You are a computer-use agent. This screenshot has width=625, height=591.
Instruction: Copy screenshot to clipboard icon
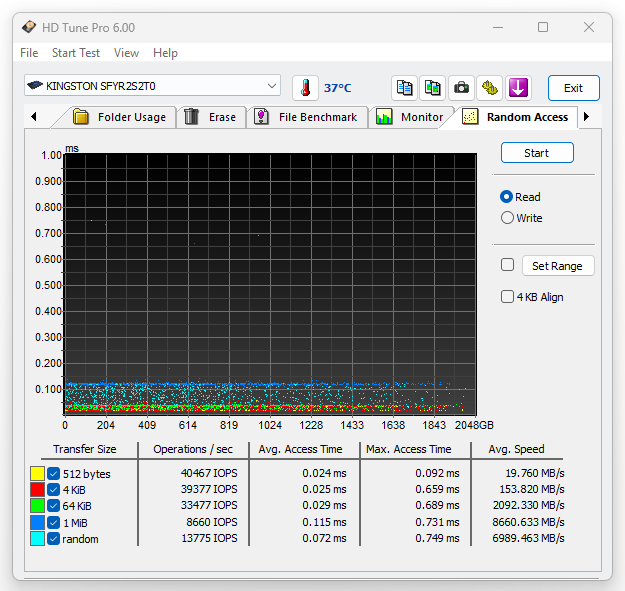[433, 88]
